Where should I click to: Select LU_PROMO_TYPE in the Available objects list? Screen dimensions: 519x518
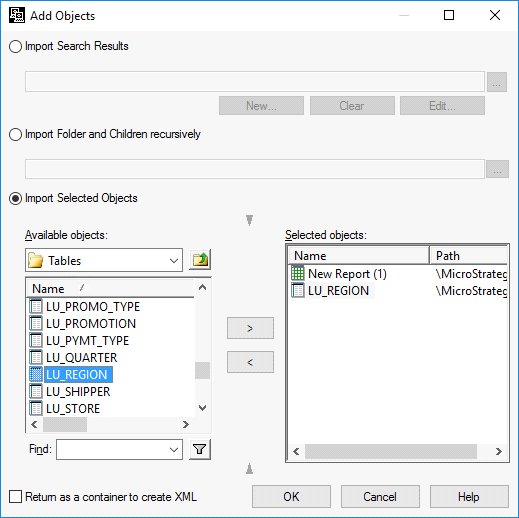coord(93,307)
